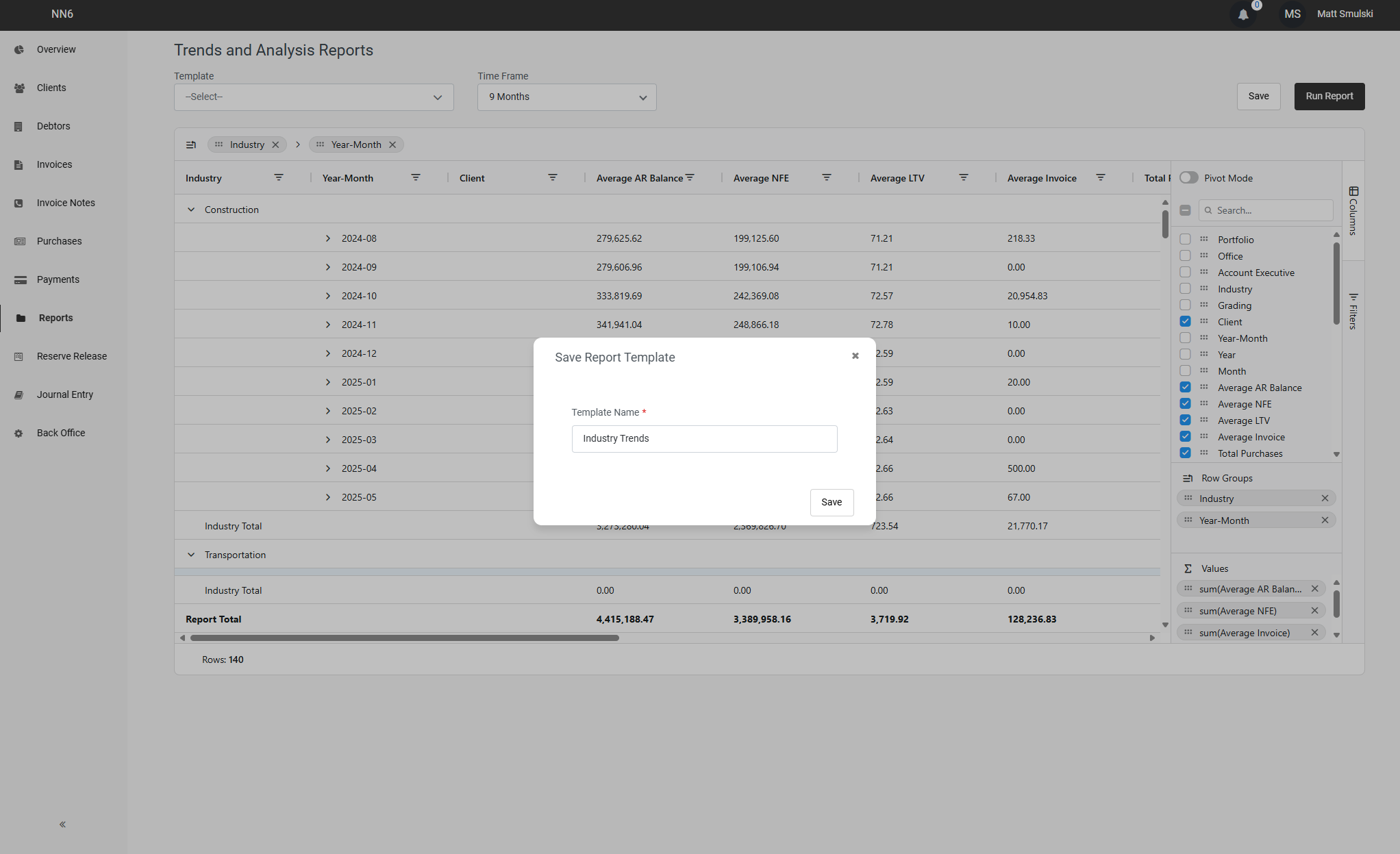Image resolution: width=1400 pixels, height=854 pixels.
Task: Uncheck the Client column checkbox
Action: pyautogui.click(x=1185, y=321)
